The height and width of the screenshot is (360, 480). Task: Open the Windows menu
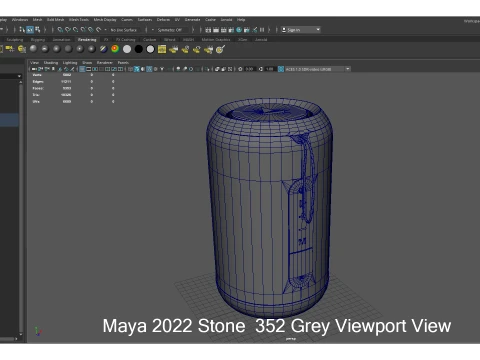(x=20, y=20)
